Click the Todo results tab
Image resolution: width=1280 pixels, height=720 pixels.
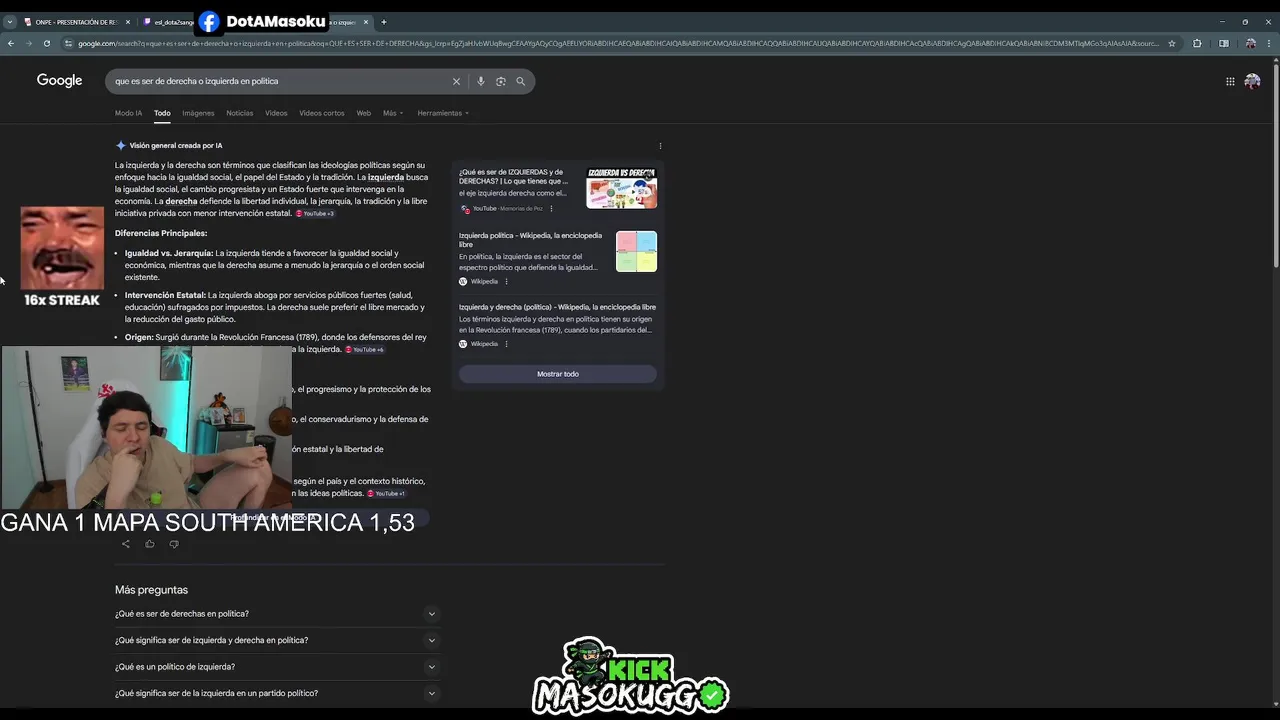pyautogui.click(x=162, y=113)
